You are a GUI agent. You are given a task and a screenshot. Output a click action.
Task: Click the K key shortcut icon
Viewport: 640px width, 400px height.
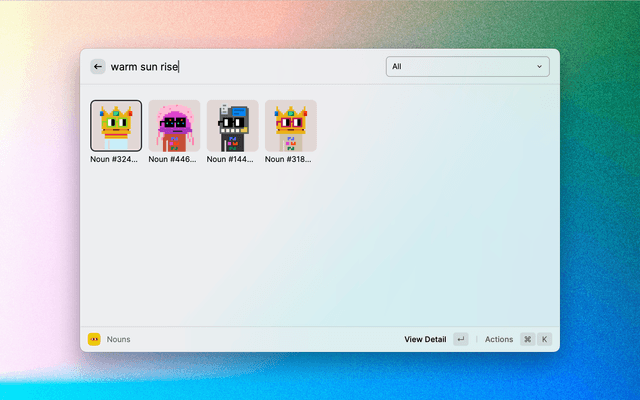point(545,340)
